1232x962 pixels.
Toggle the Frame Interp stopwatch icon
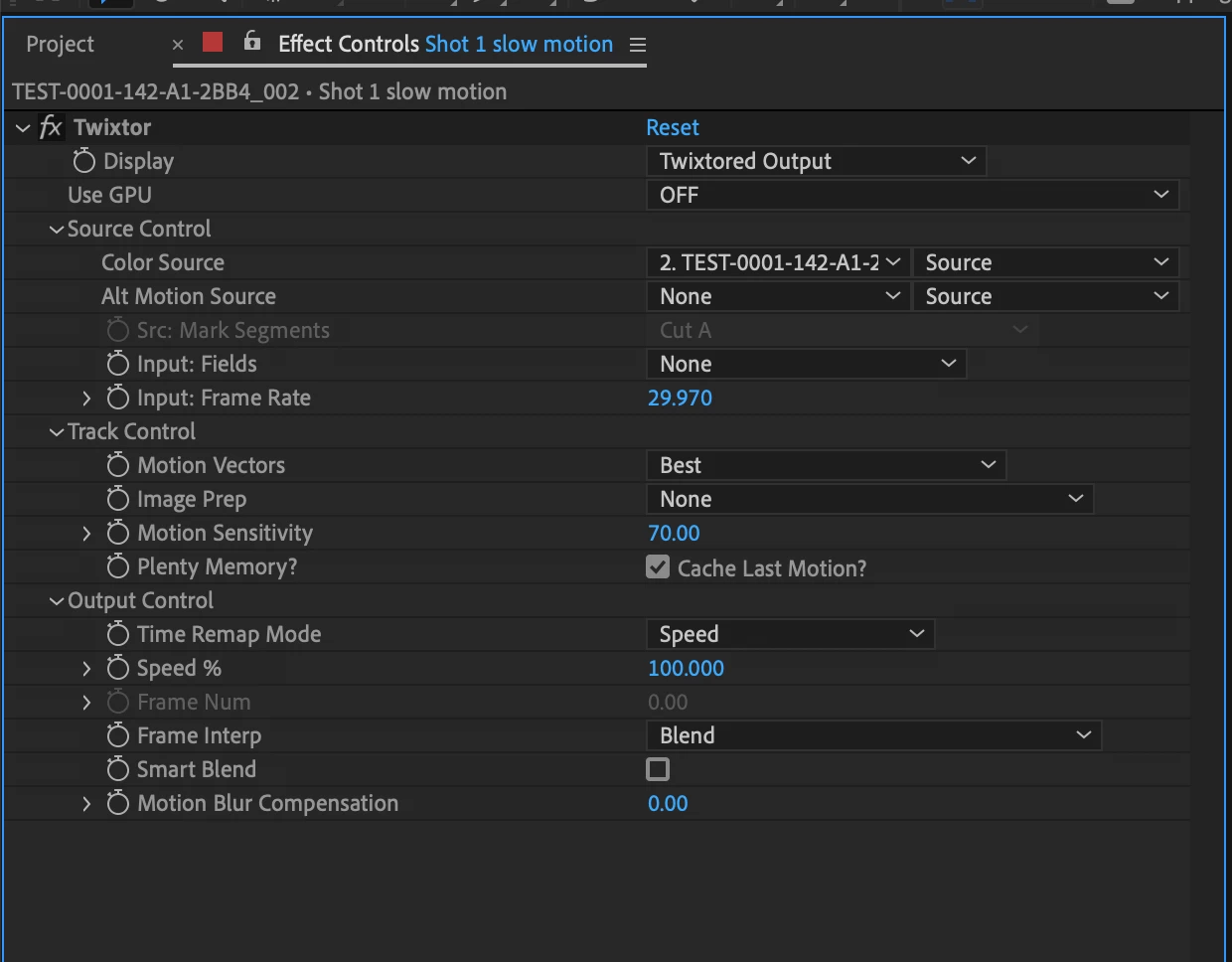coord(118,734)
